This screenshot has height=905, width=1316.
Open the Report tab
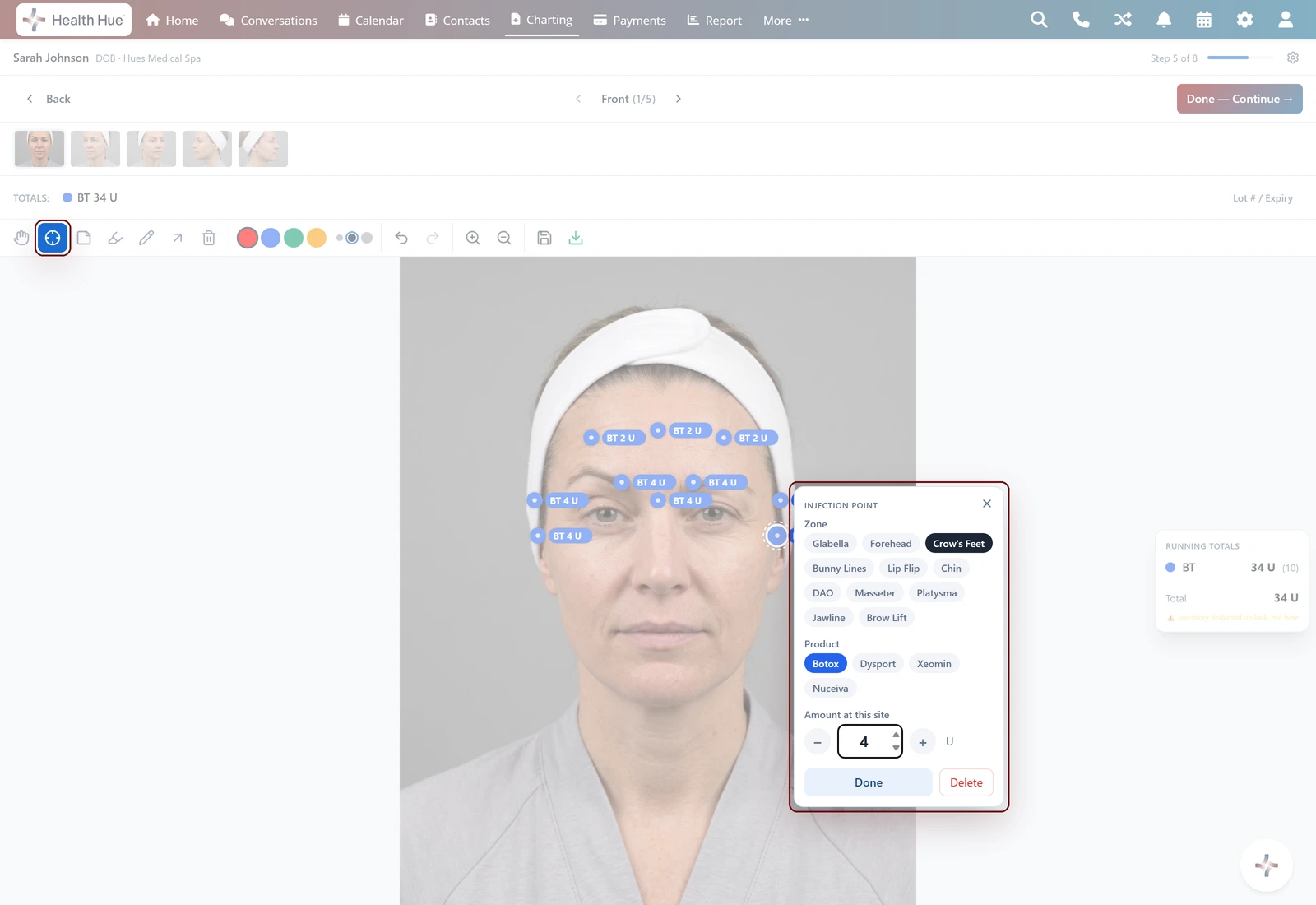click(x=715, y=20)
